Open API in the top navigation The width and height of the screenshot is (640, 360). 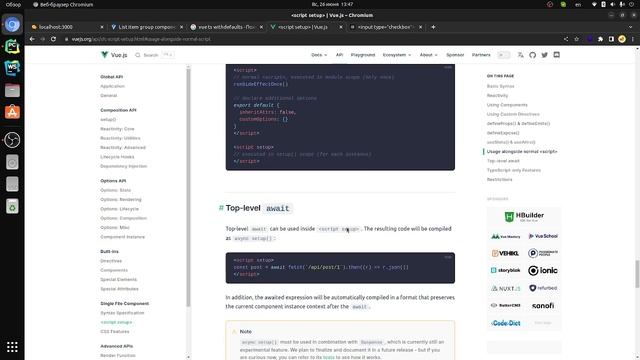339,55
